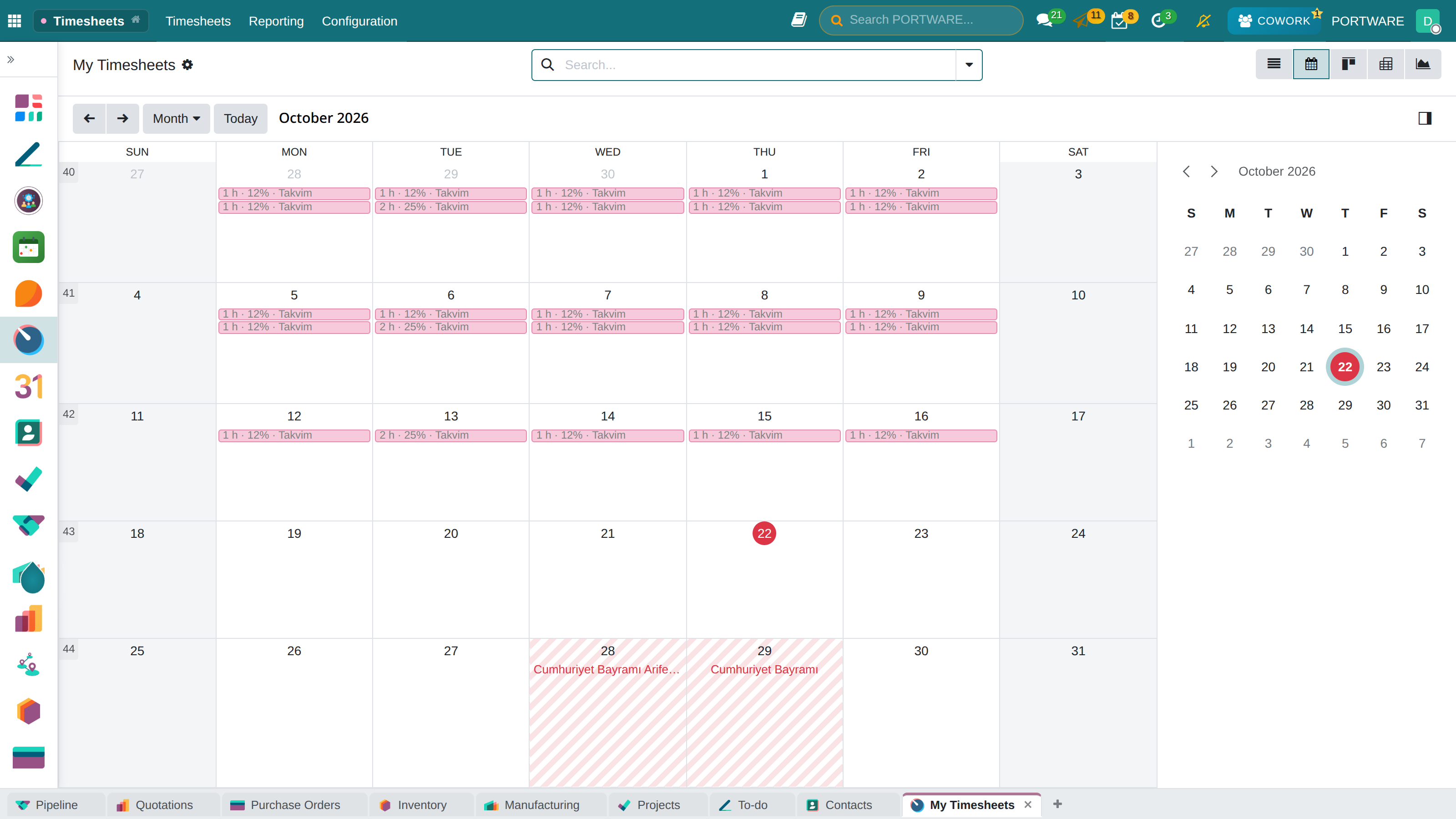Screen dimensions: 1456x819
Task: Add a new tab with plus
Action: pos(1057,804)
